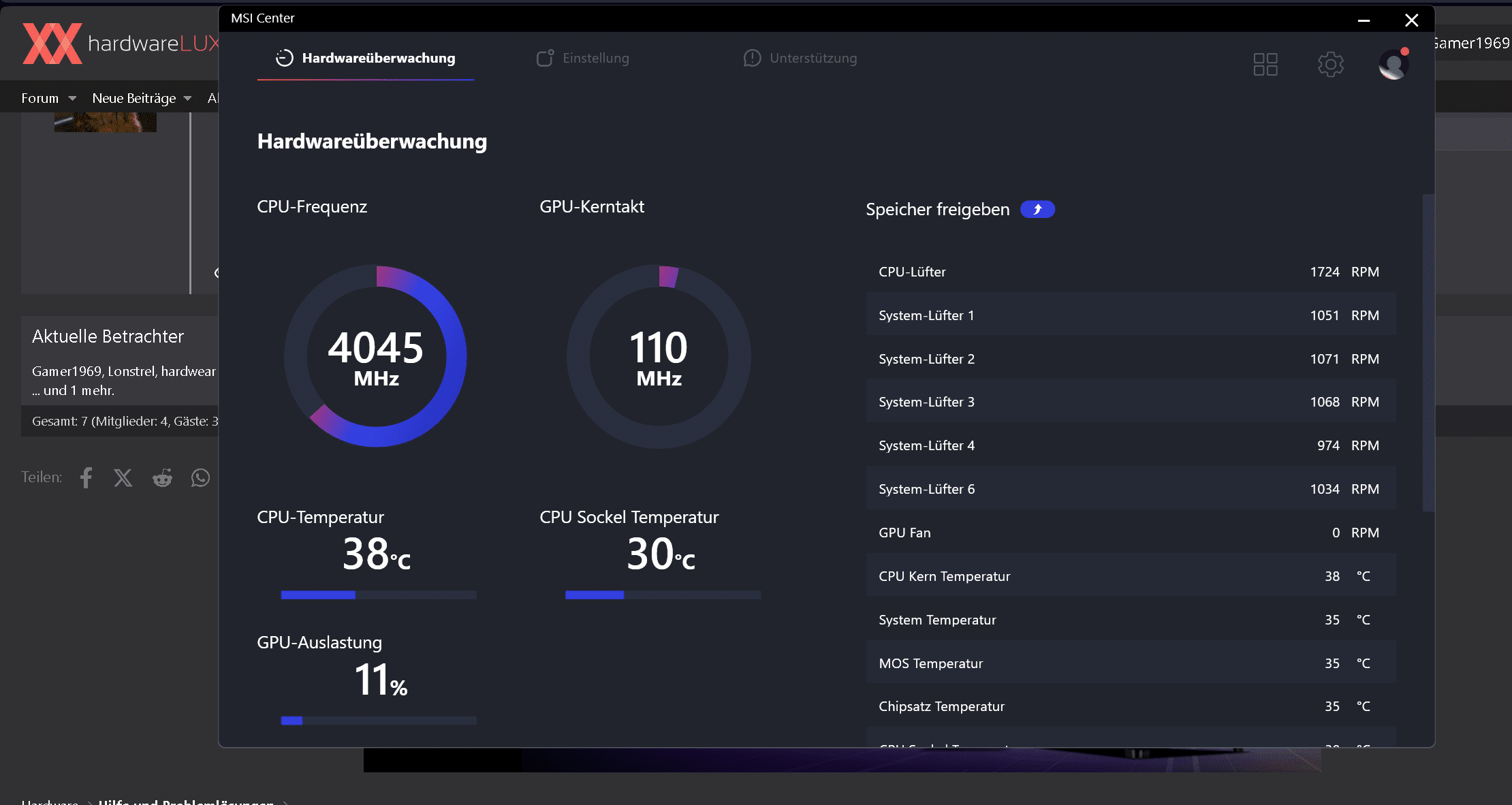1512x805 pixels.
Task: Click the user profile avatar in MSI Center
Action: pyautogui.click(x=1393, y=64)
